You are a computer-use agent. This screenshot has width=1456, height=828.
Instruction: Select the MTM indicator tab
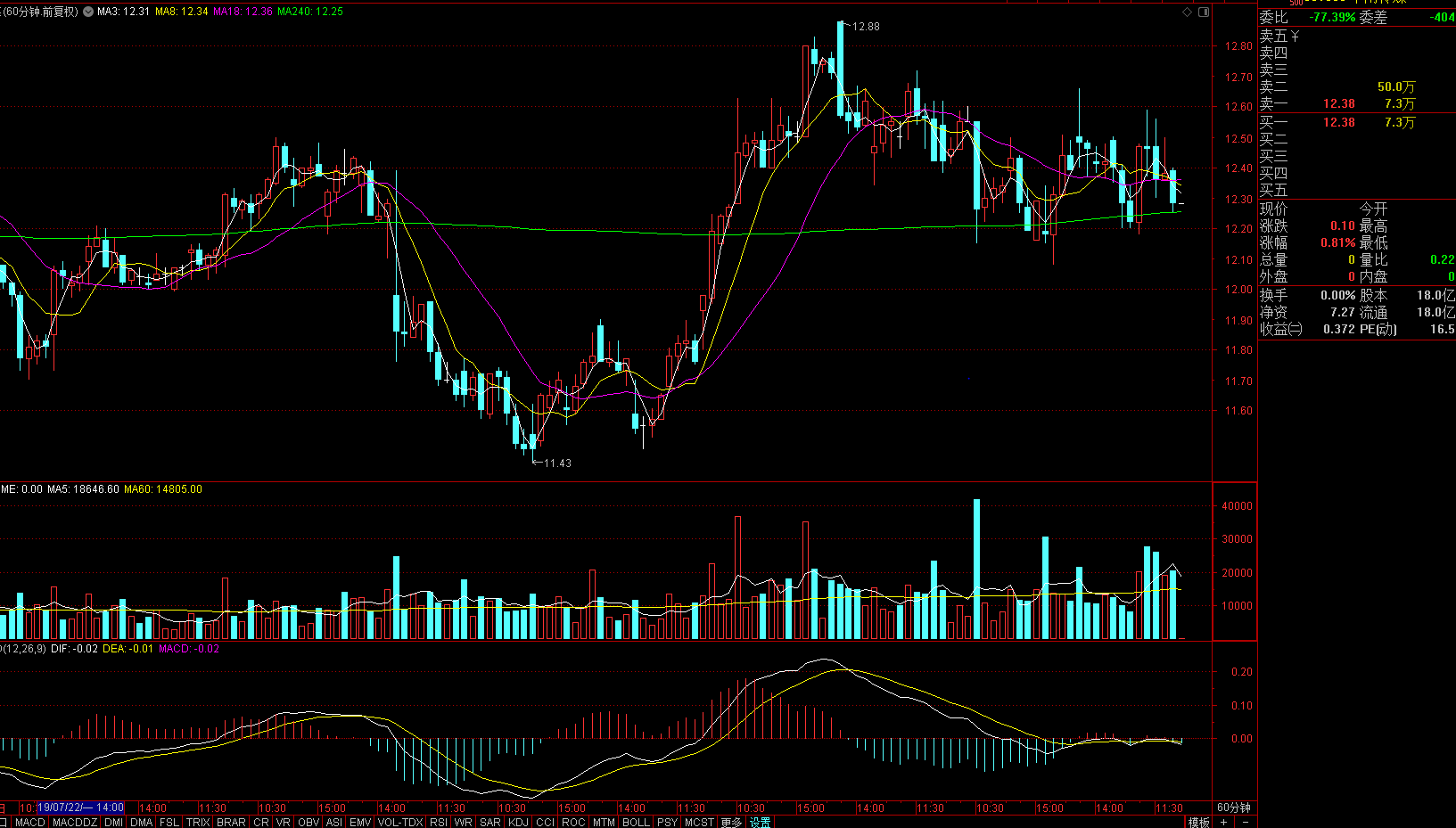point(604,822)
